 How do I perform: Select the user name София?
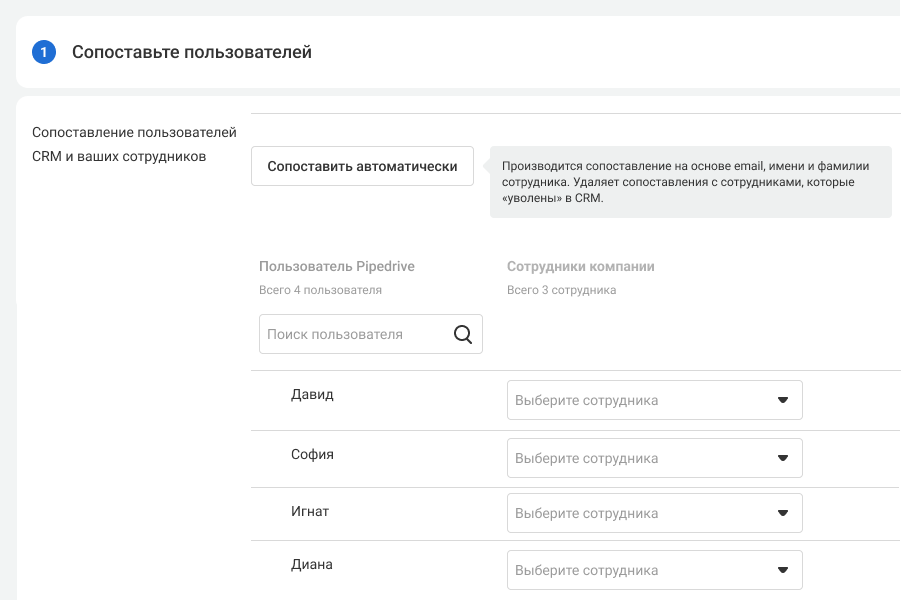(312, 455)
